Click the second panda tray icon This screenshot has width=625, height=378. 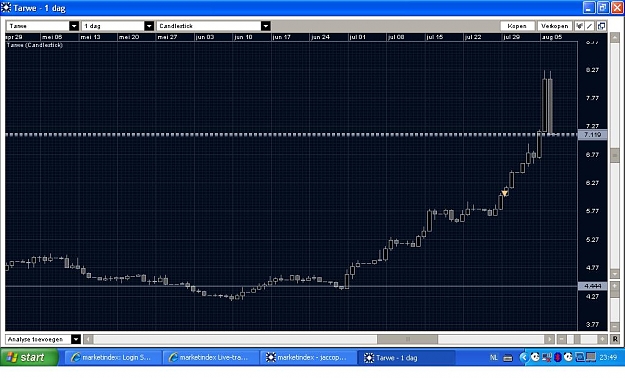click(568, 357)
